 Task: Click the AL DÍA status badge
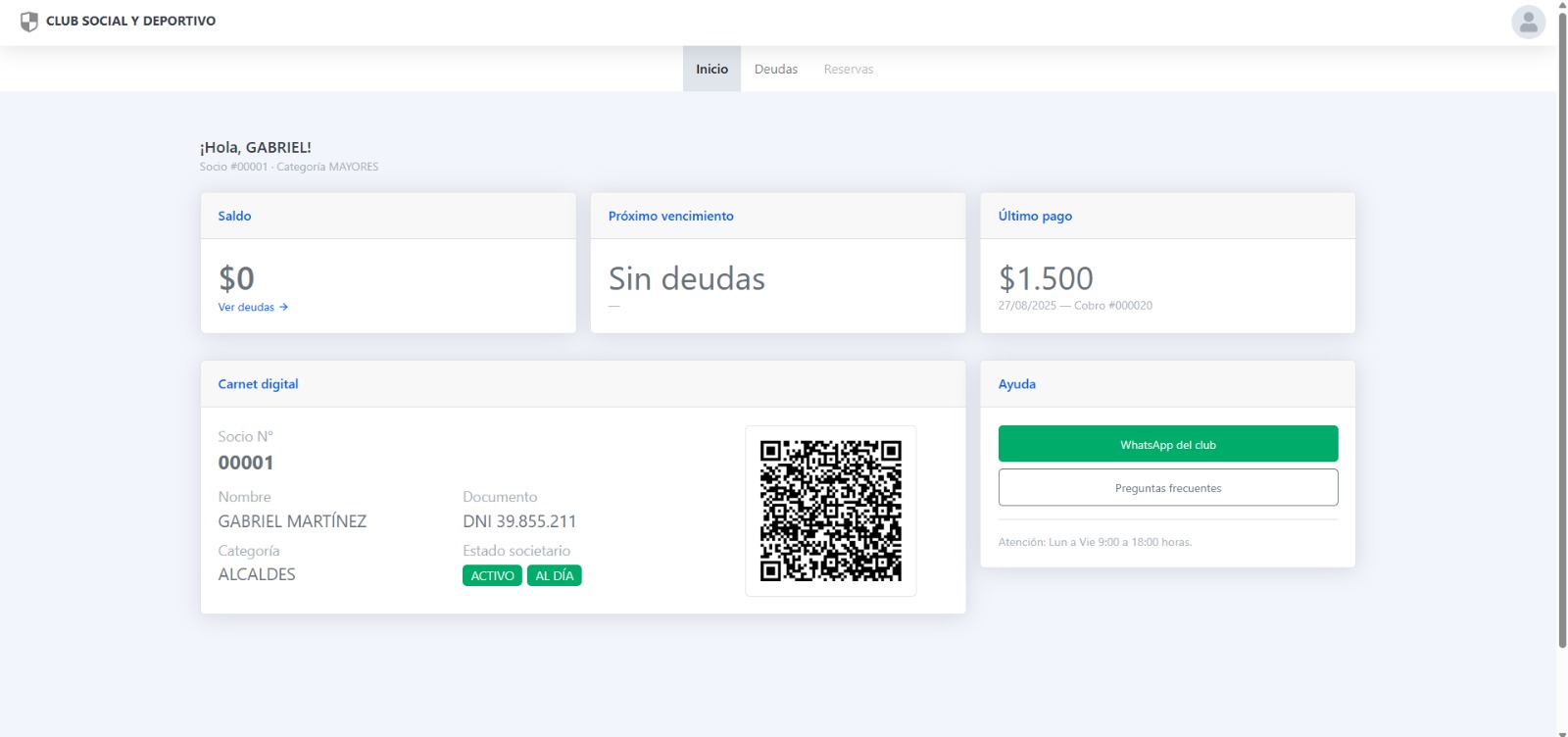point(554,576)
